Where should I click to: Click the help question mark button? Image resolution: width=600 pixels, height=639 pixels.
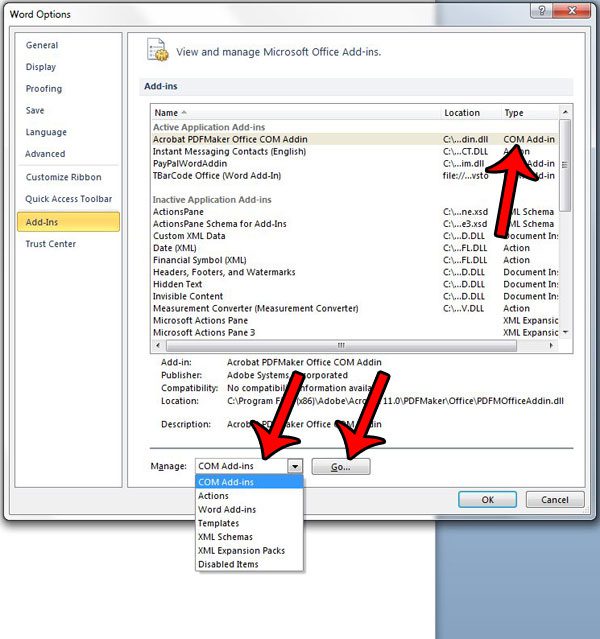541,11
